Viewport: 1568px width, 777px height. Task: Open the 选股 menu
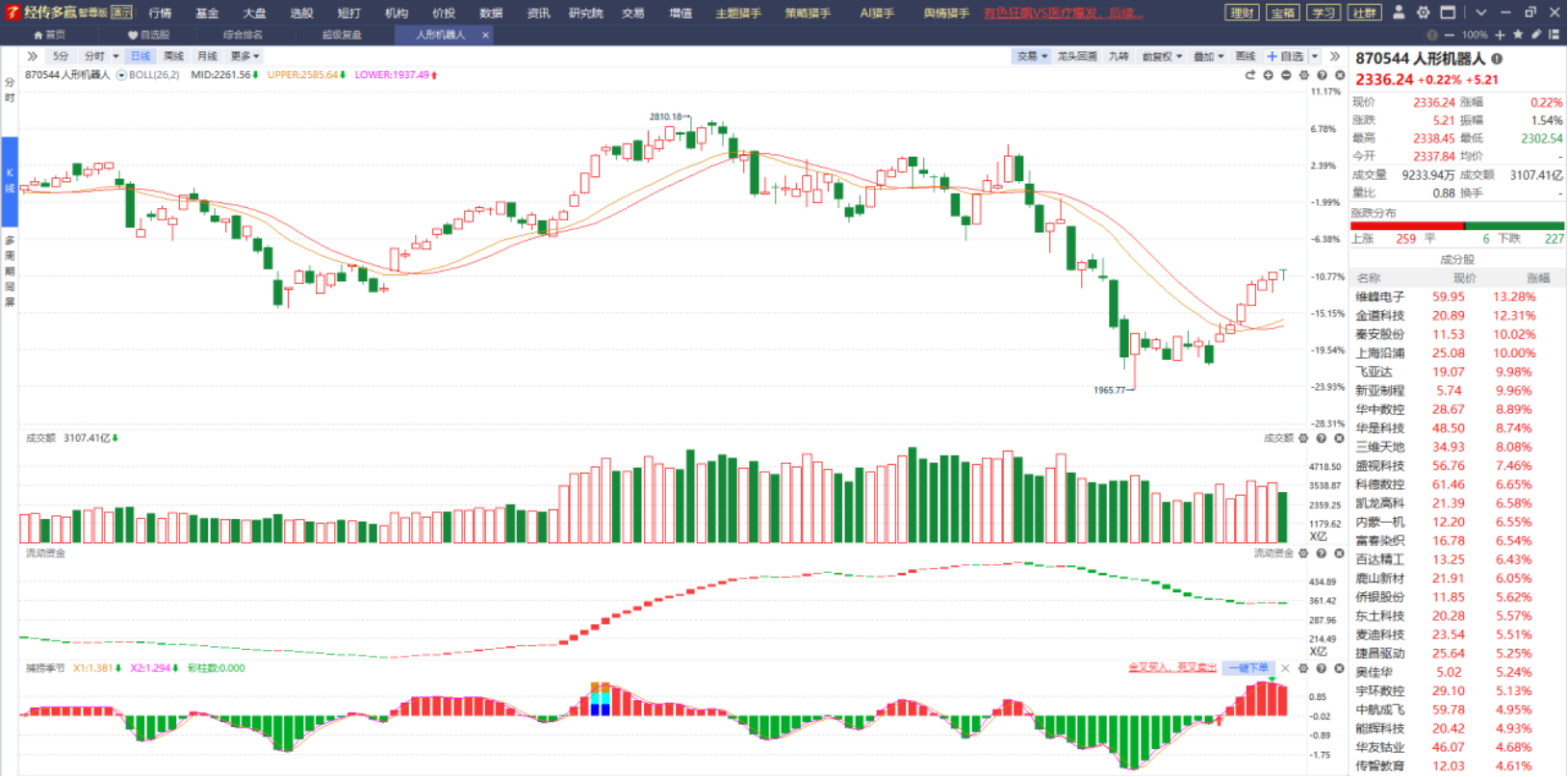coord(302,13)
